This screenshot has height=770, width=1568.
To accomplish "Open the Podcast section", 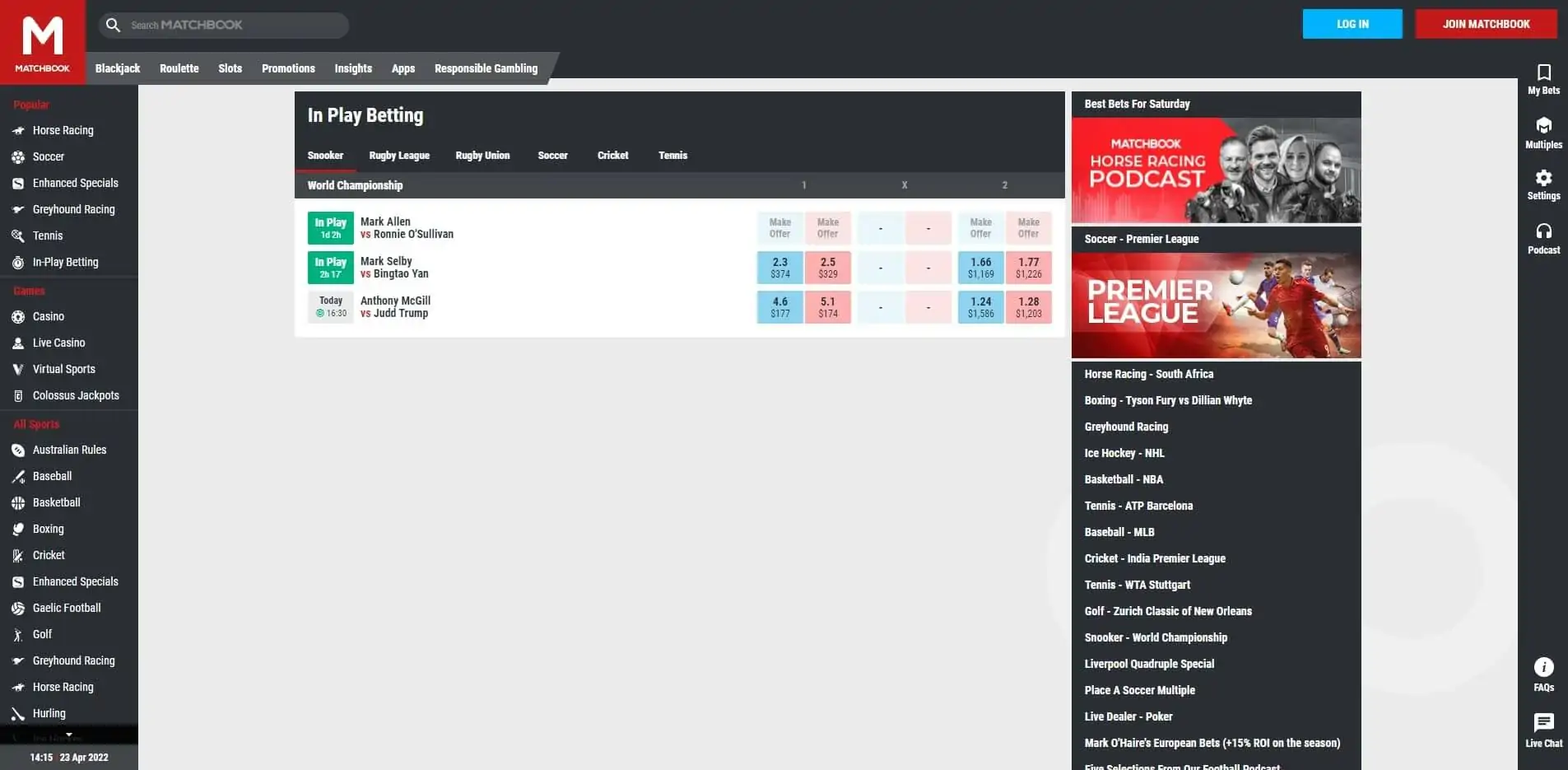I will coord(1543,238).
